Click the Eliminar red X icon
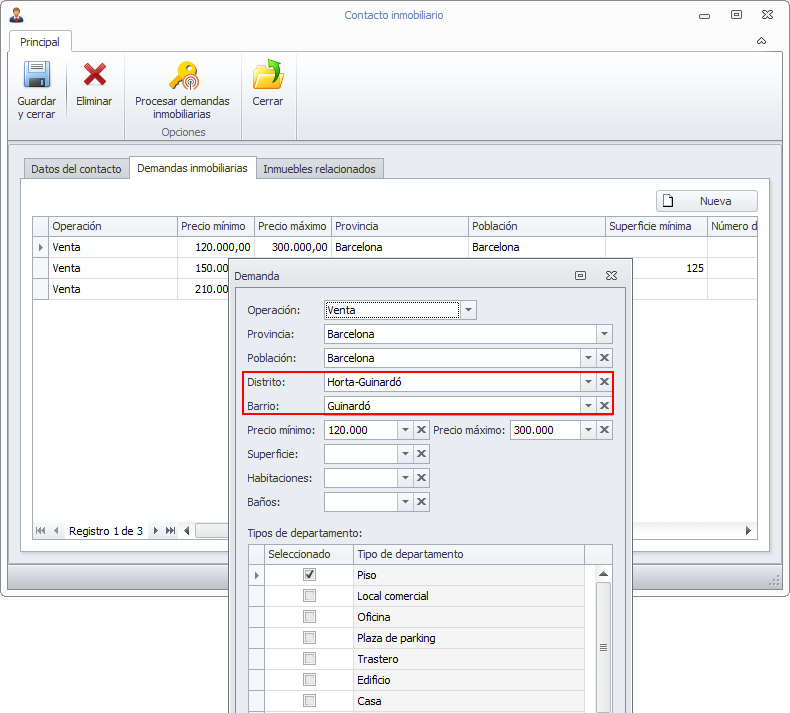Viewport: 790px width, 713px height. coord(94,74)
